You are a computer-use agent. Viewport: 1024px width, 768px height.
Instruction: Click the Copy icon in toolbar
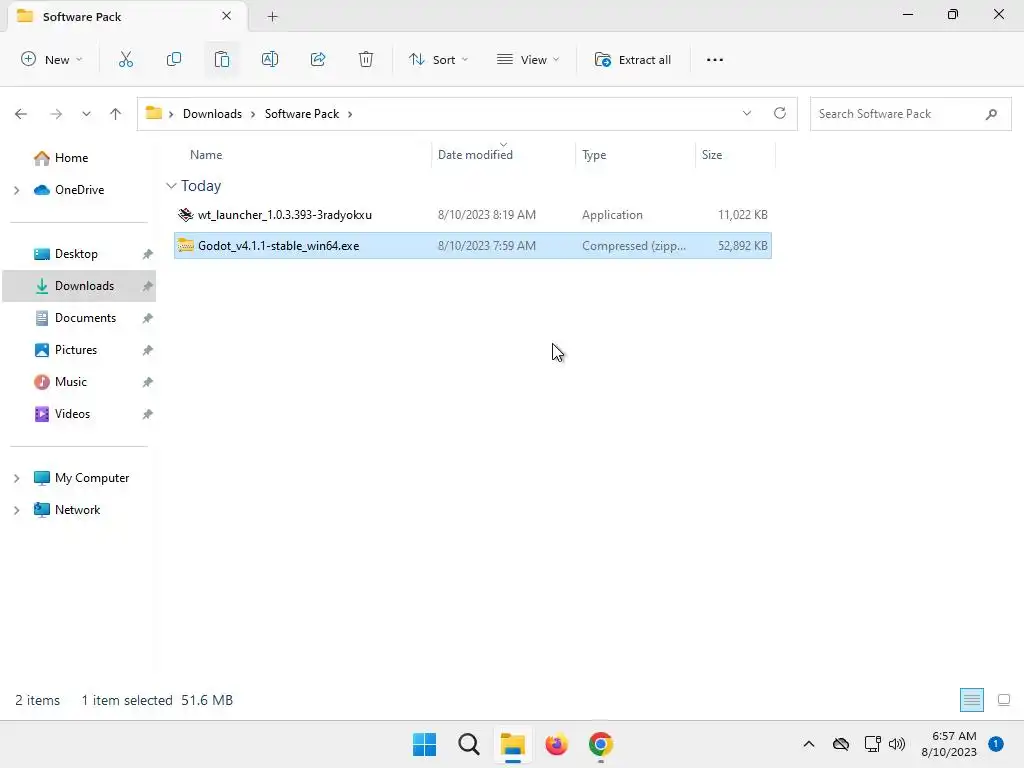coord(174,59)
